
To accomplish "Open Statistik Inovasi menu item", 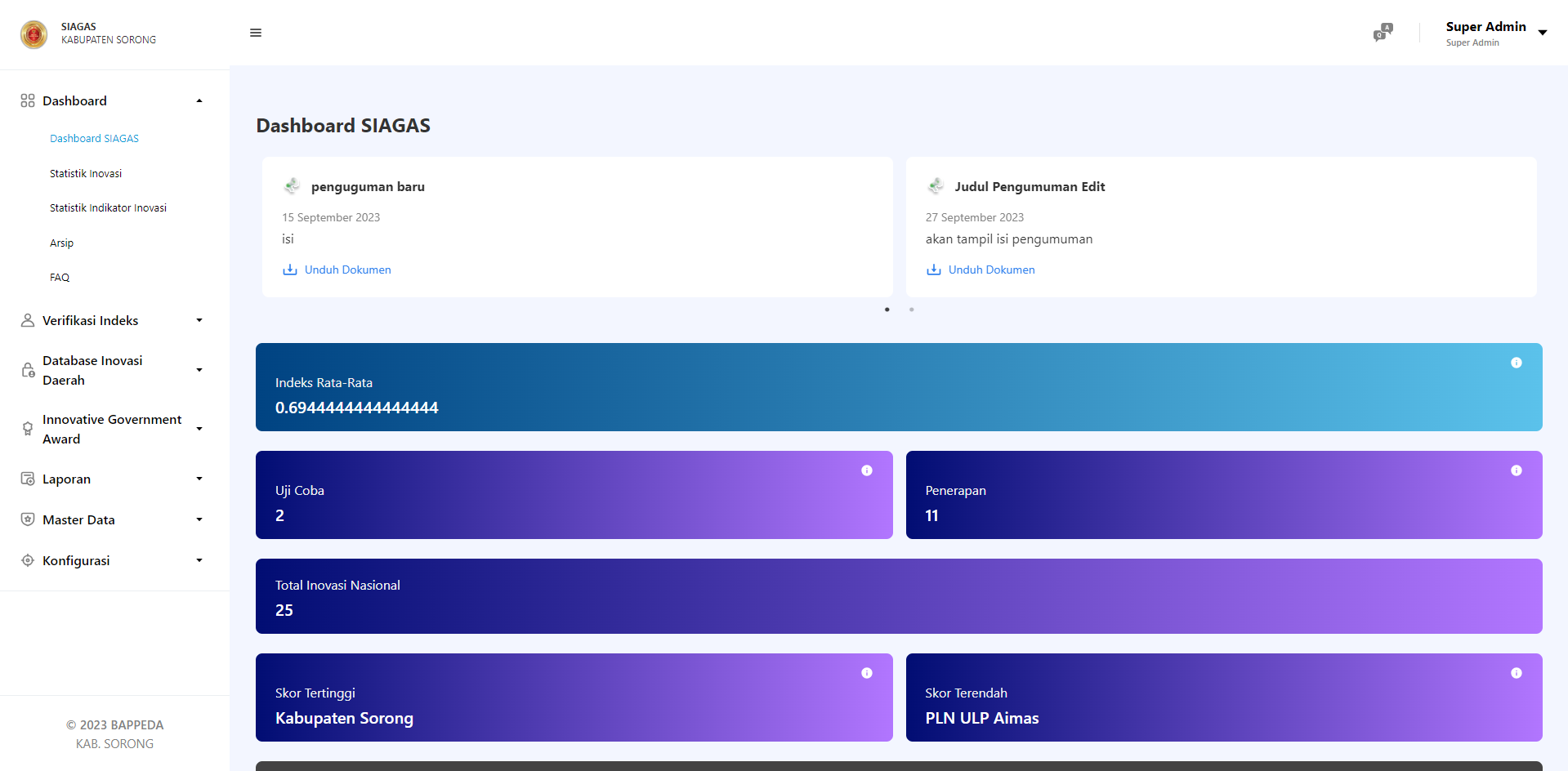I will [86, 174].
